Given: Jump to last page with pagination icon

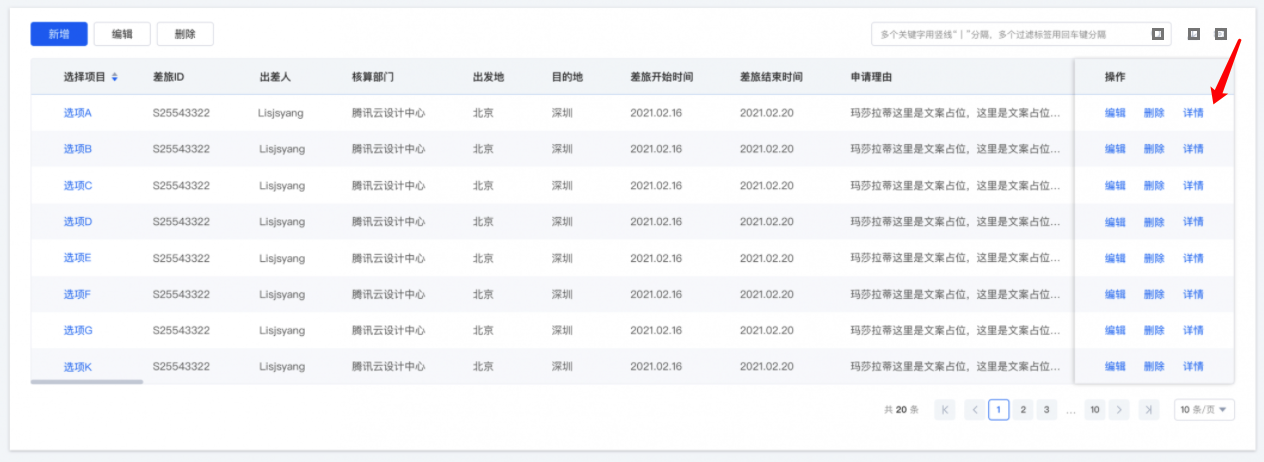Looking at the screenshot, I should click(1149, 410).
